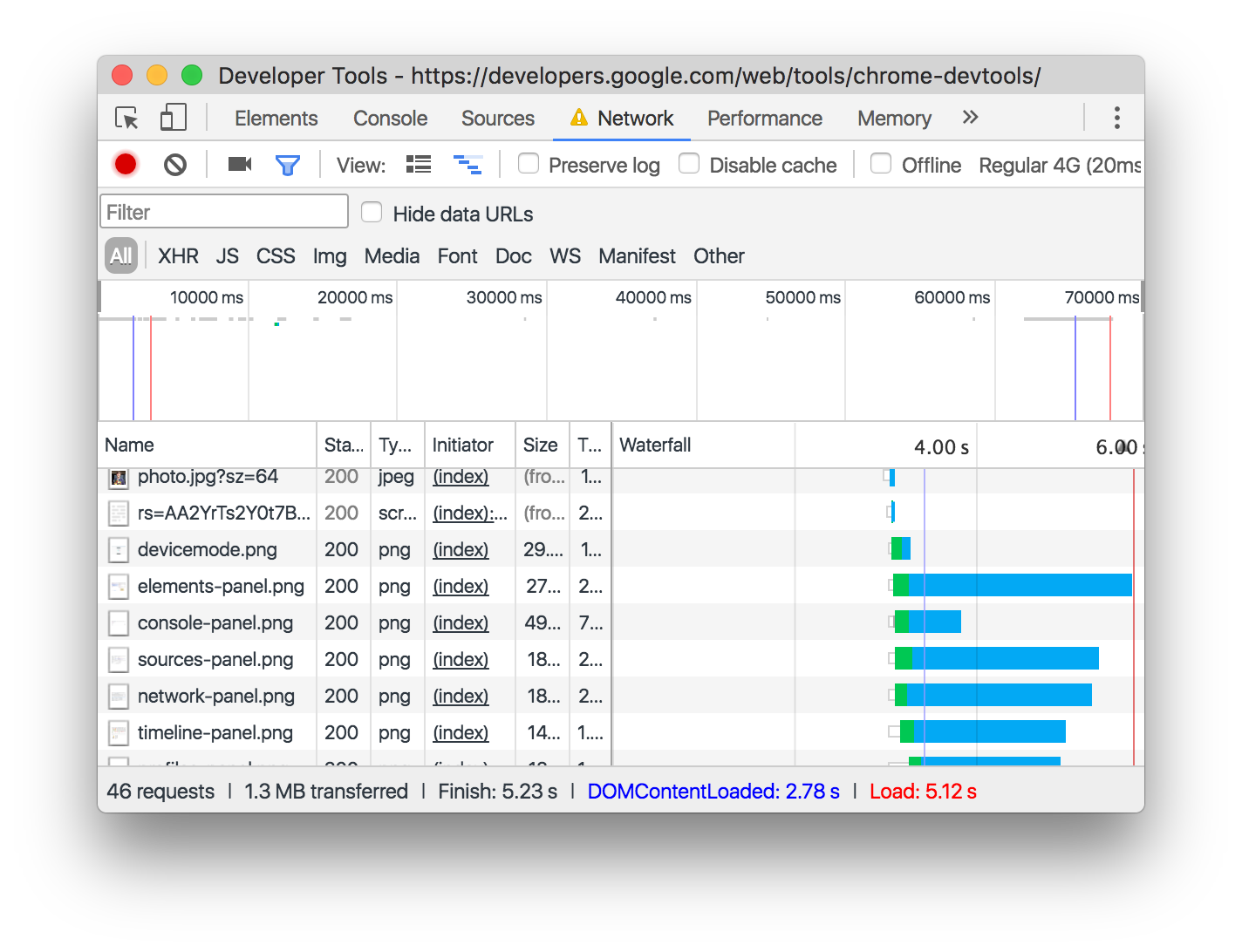Sort by the Name column header
1242x952 pixels.
[208, 445]
